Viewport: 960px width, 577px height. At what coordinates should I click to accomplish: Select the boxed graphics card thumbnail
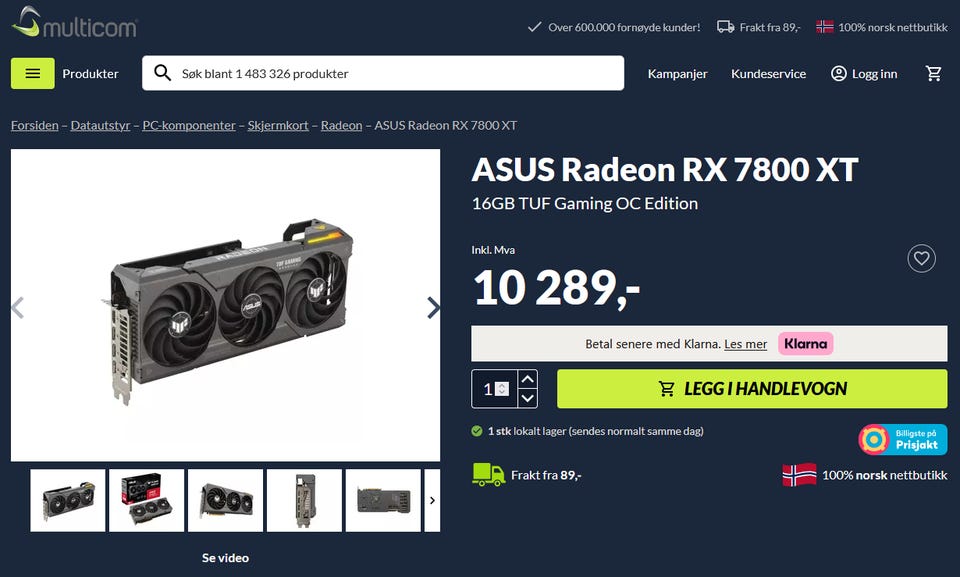146,500
